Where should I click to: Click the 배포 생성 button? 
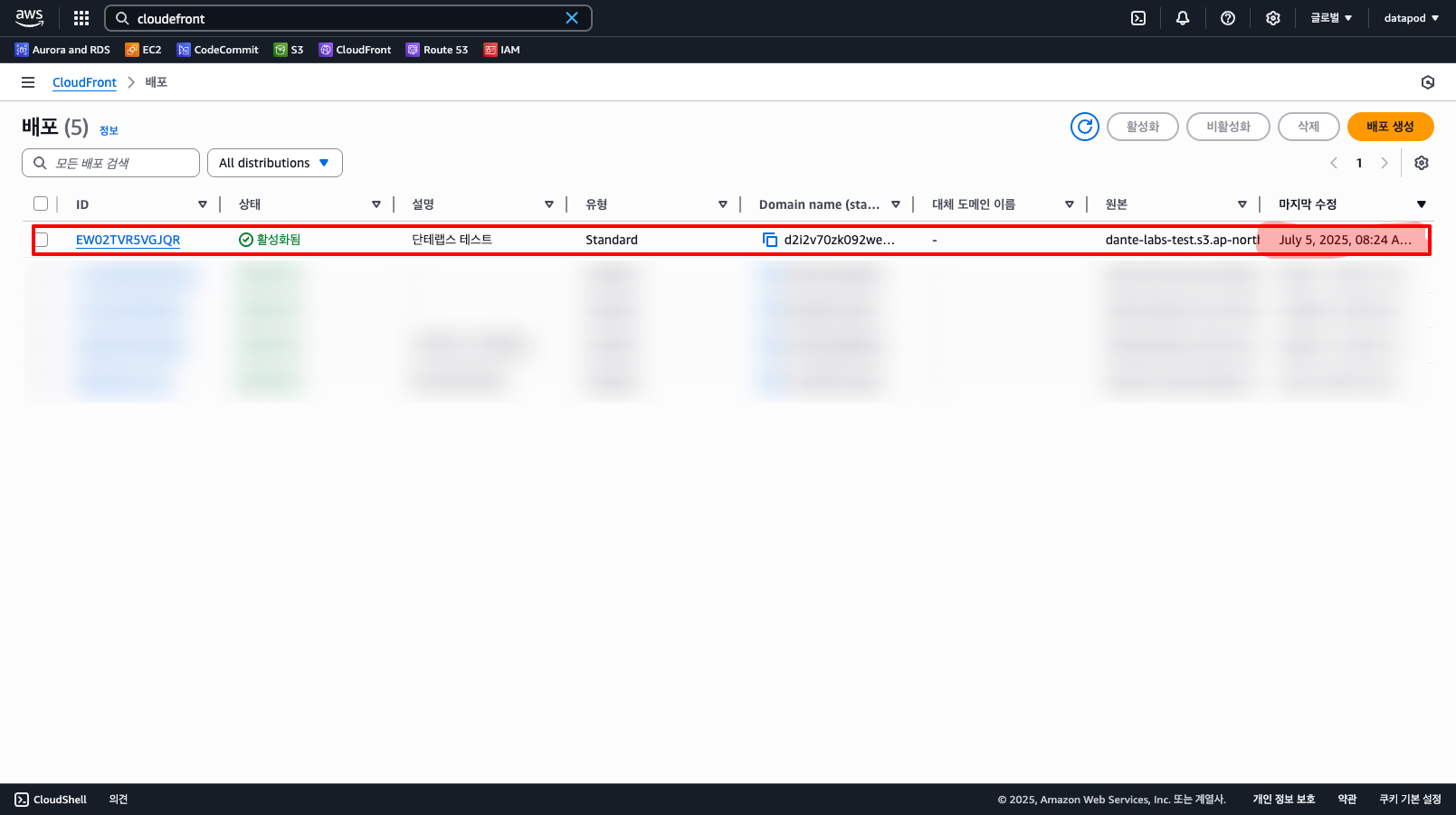1391,127
